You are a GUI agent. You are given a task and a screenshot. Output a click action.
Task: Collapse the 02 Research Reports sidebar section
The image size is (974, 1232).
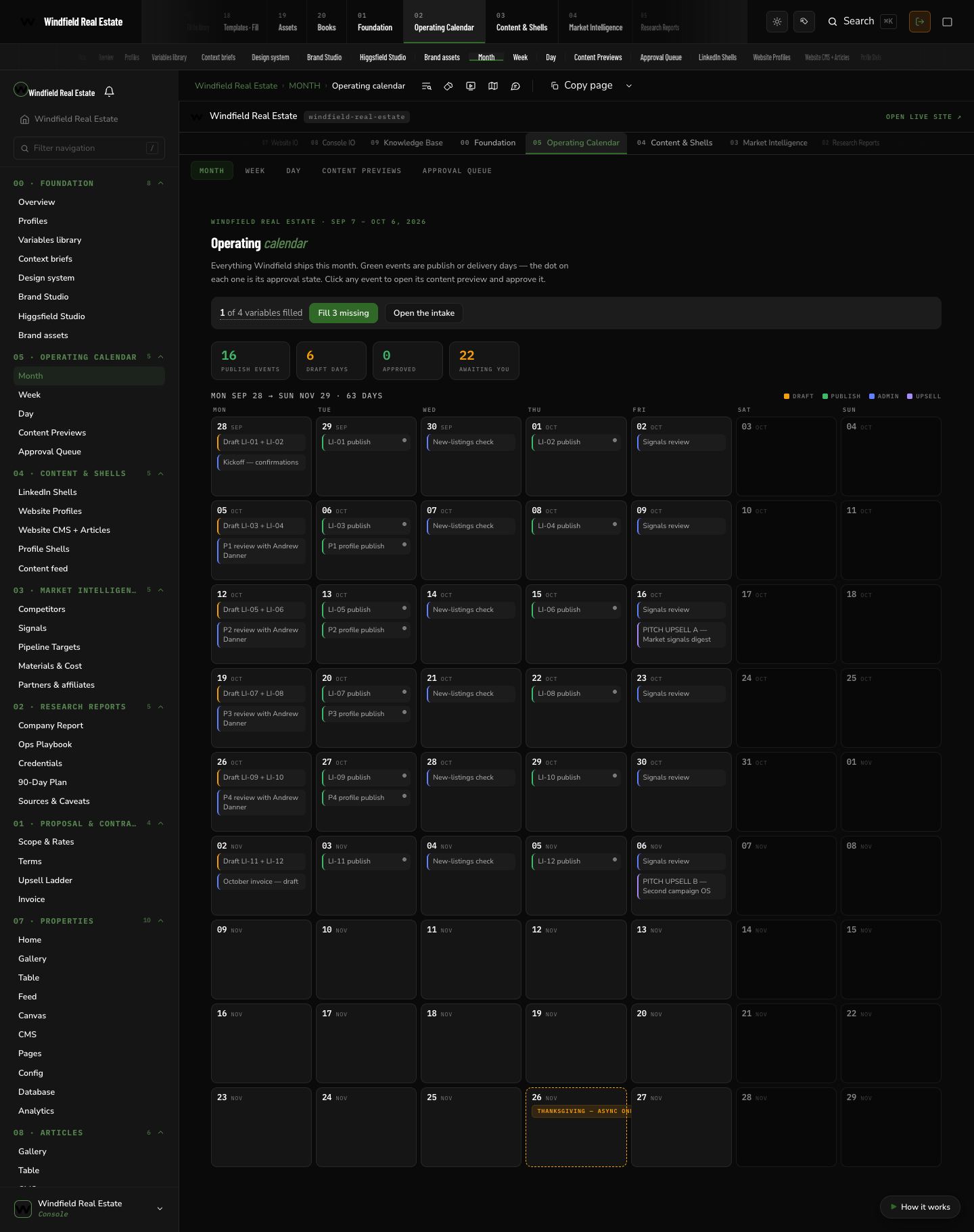161,707
